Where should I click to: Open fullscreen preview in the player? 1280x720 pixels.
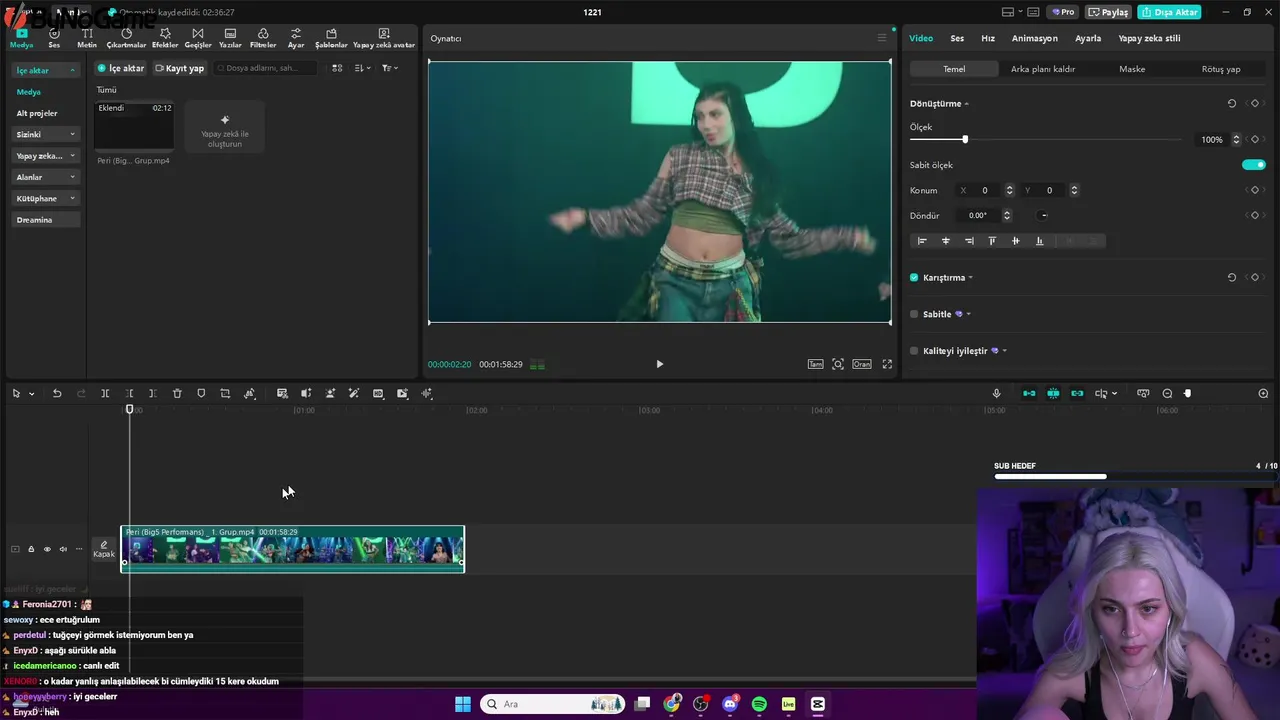pyautogui.click(x=887, y=364)
